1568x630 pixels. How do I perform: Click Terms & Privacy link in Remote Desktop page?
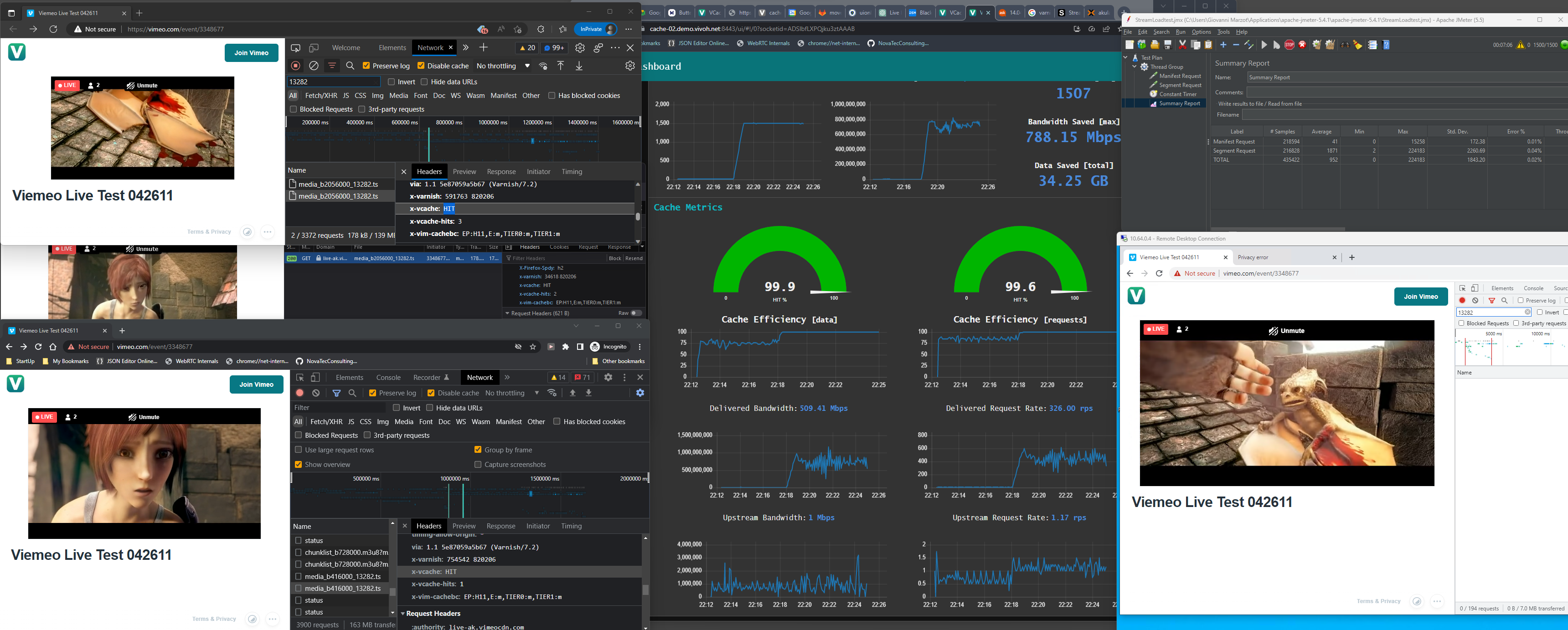tap(1379, 601)
